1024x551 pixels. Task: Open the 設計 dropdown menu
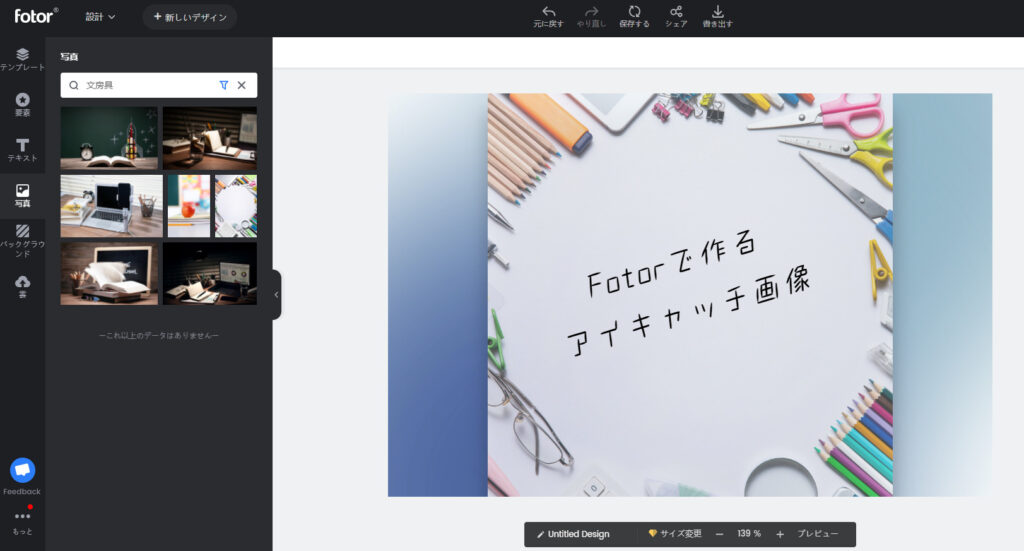pyautogui.click(x=100, y=17)
